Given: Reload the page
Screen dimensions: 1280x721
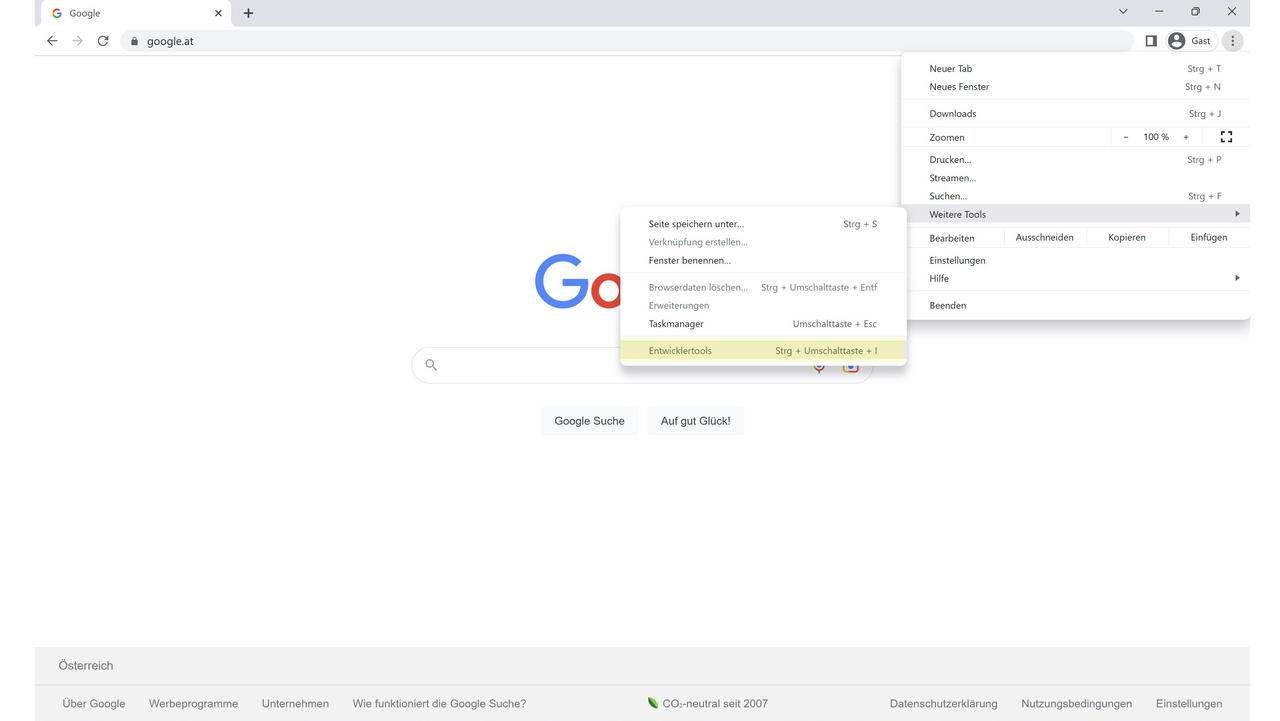Looking at the screenshot, I should coord(103,41).
